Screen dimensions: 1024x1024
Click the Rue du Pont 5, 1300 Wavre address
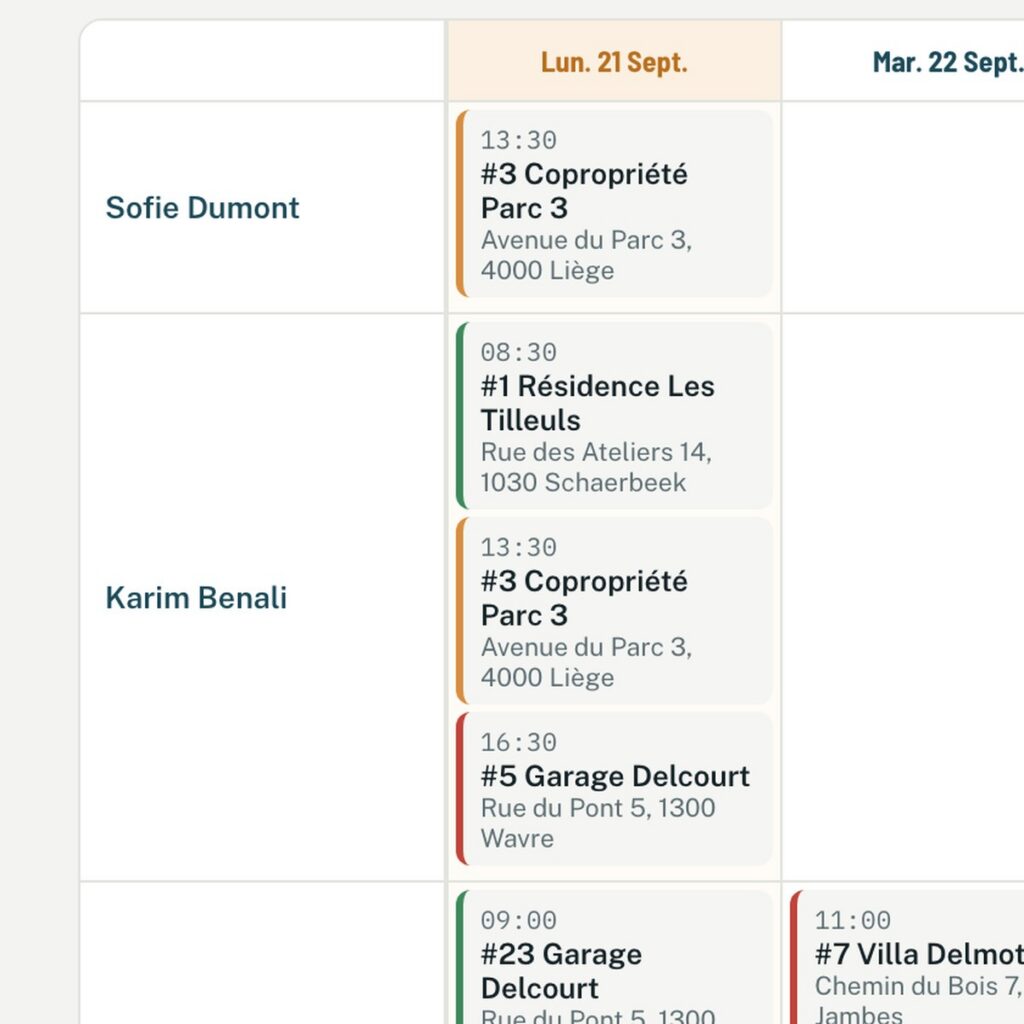[x=598, y=823]
